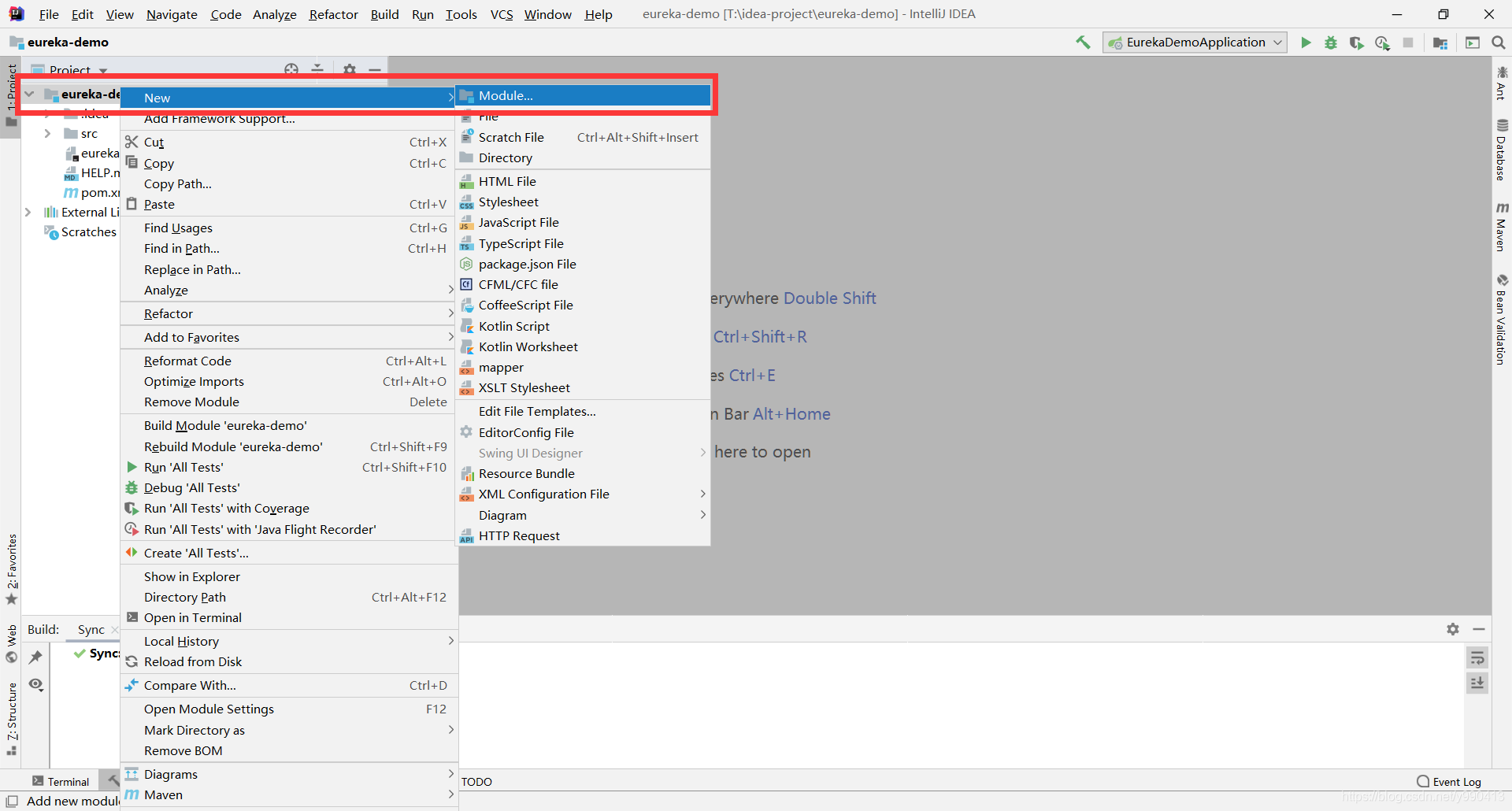Choose Kotlin Script in New submenu
This screenshot has height=811, width=1512.
(x=584, y=326)
